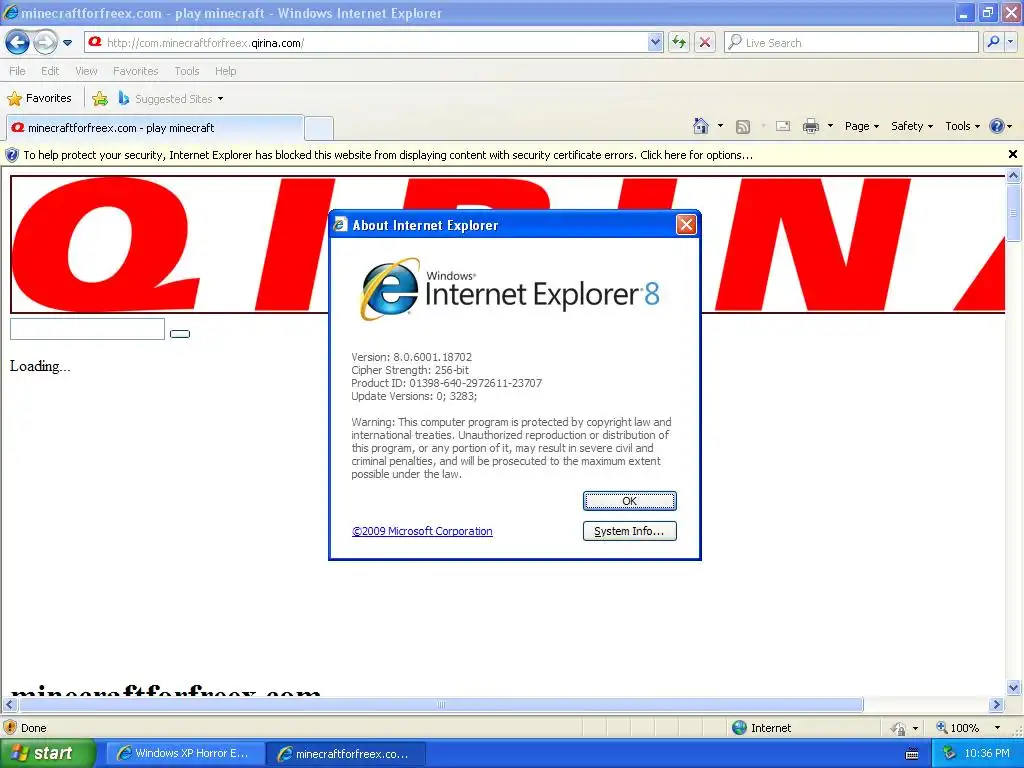Image resolution: width=1024 pixels, height=768 pixels.
Task: Expand the address bar history dropdown
Action: click(656, 43)
